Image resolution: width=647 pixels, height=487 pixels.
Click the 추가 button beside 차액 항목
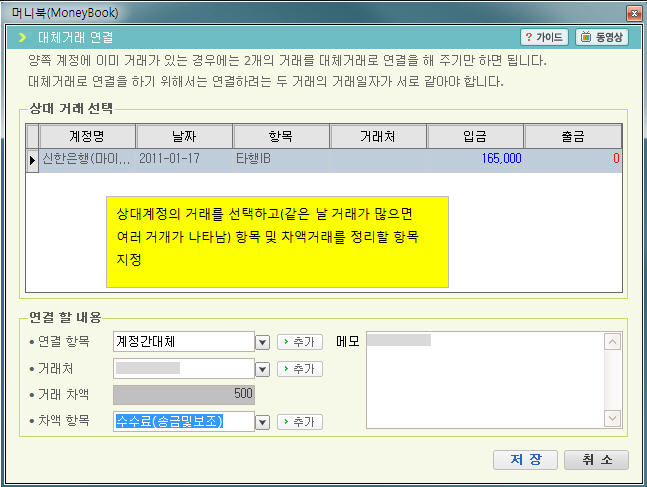click(299, 422)
